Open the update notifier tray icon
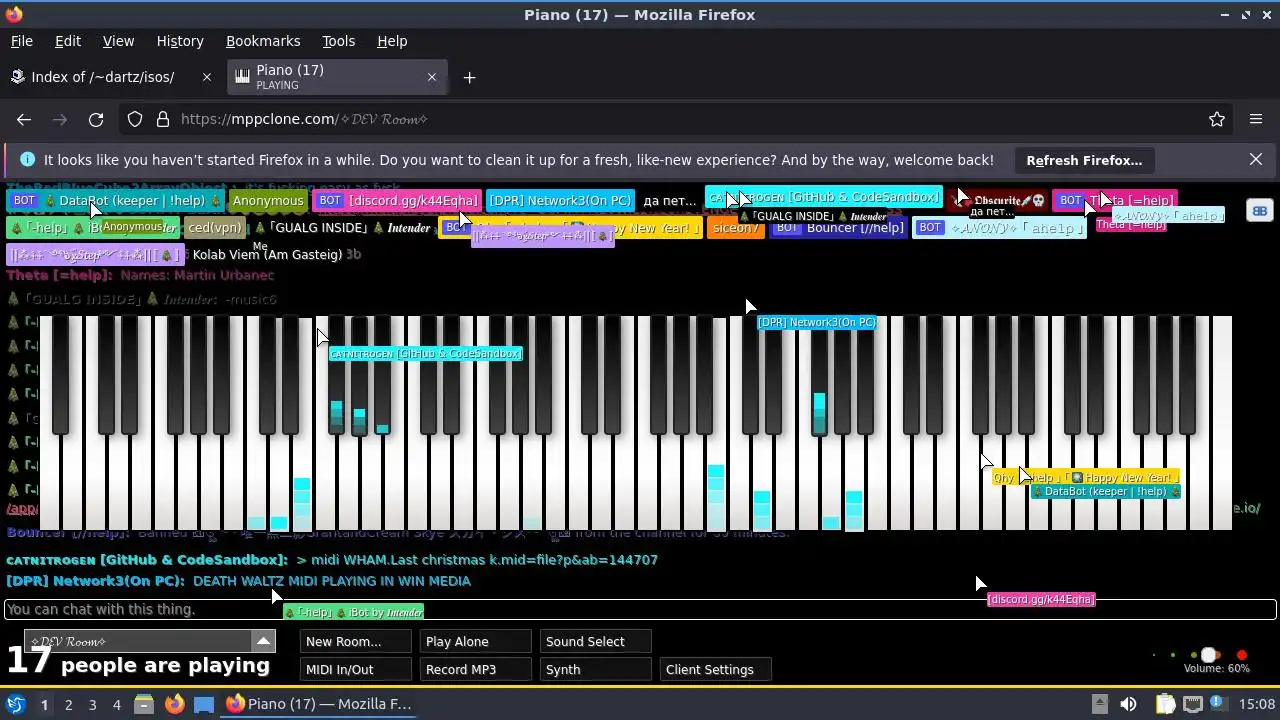The image size is (1280, 720). click(1221, 704)
